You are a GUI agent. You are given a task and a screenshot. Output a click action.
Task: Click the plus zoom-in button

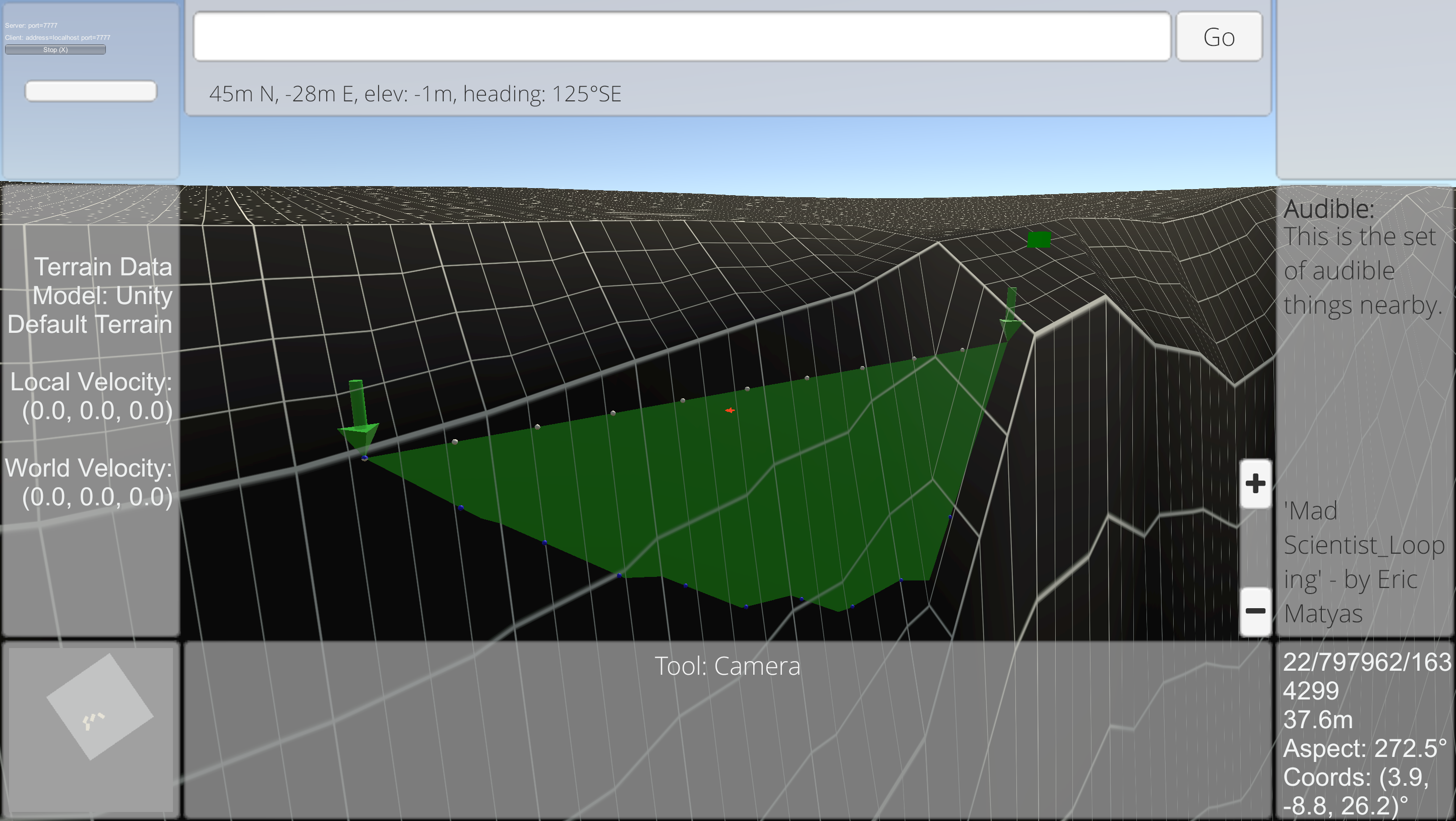click(x=1255, y=484)
